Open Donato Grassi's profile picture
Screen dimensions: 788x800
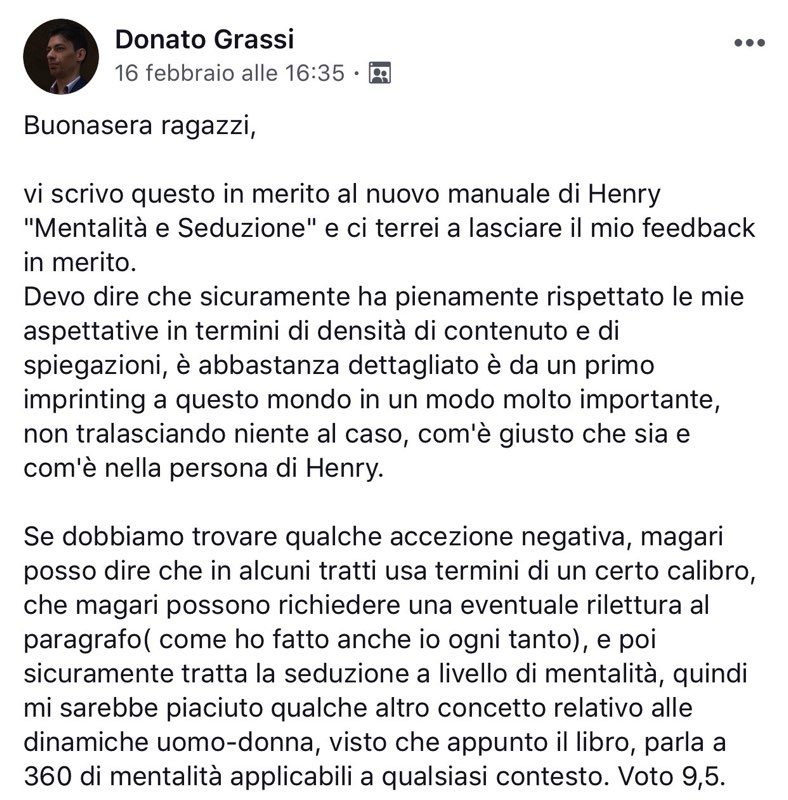61,57
